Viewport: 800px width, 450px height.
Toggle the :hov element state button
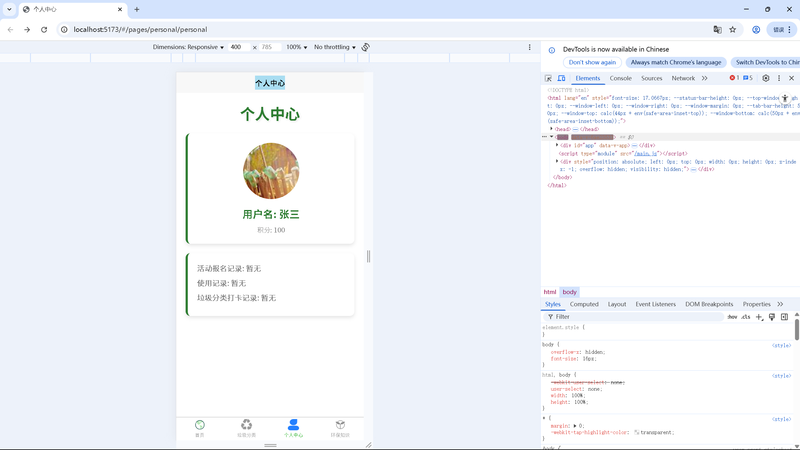click(732, 317)
